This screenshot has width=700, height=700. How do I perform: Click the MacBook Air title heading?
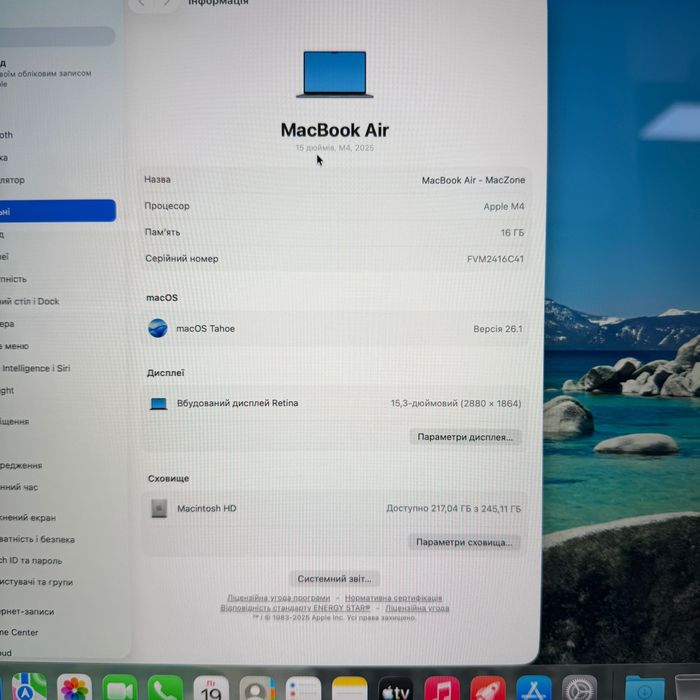pos(334,130)
